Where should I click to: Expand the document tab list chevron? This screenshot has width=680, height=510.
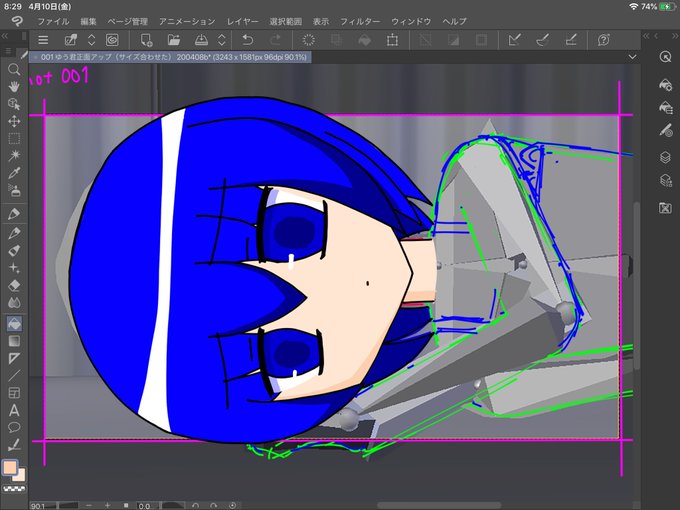(x=632, y=57)
